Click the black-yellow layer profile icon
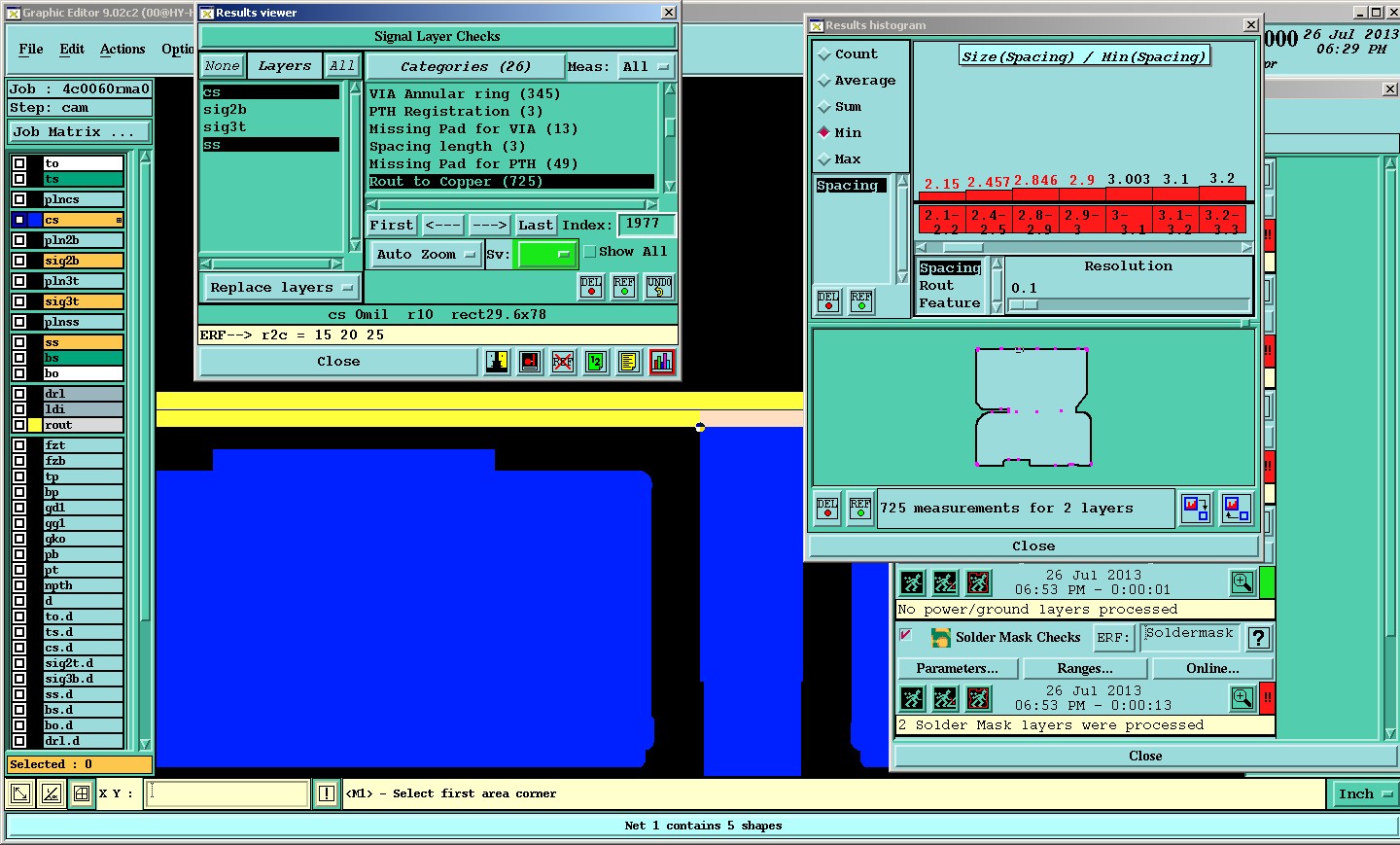The image size is (1400, 845). click(x=497, y=362)
